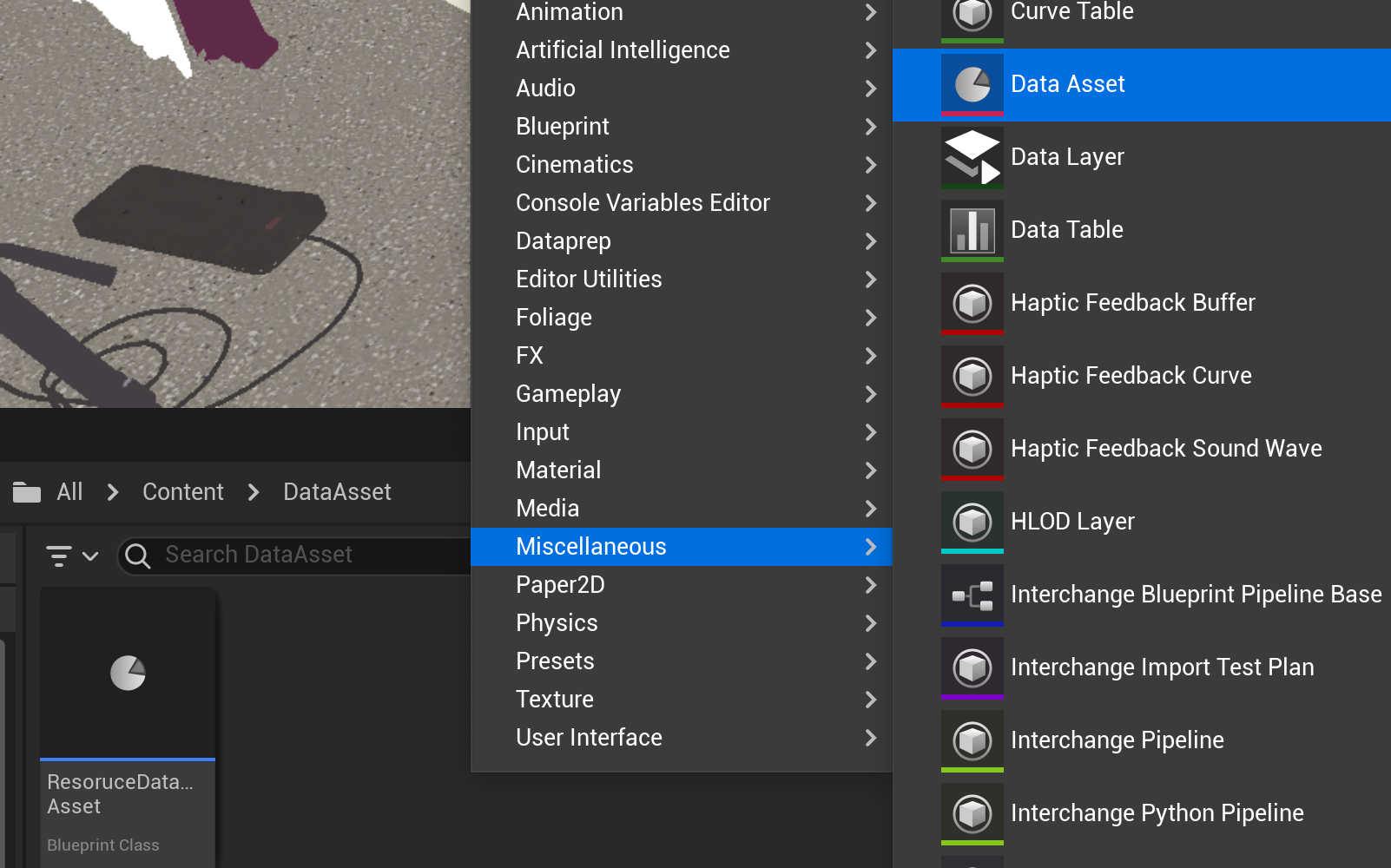Expand the Physics submenu chevron

point(870,623)
